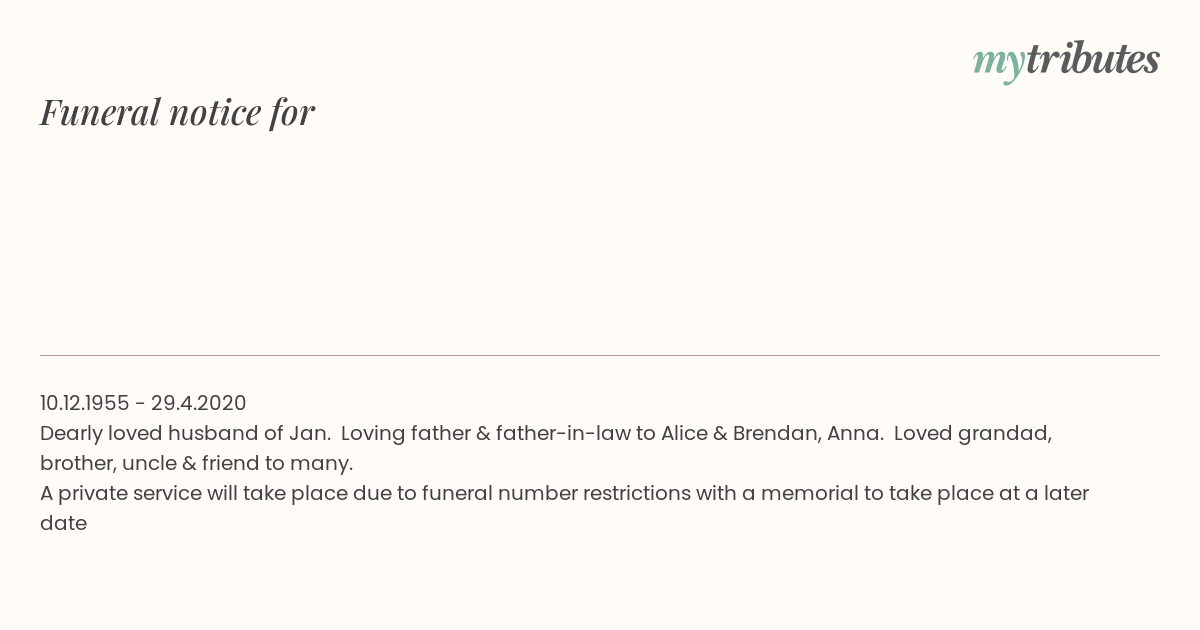This screenshot has height=630, width=1200.
Task: Click the death date 29.4.2020
Action: (198, 403)
